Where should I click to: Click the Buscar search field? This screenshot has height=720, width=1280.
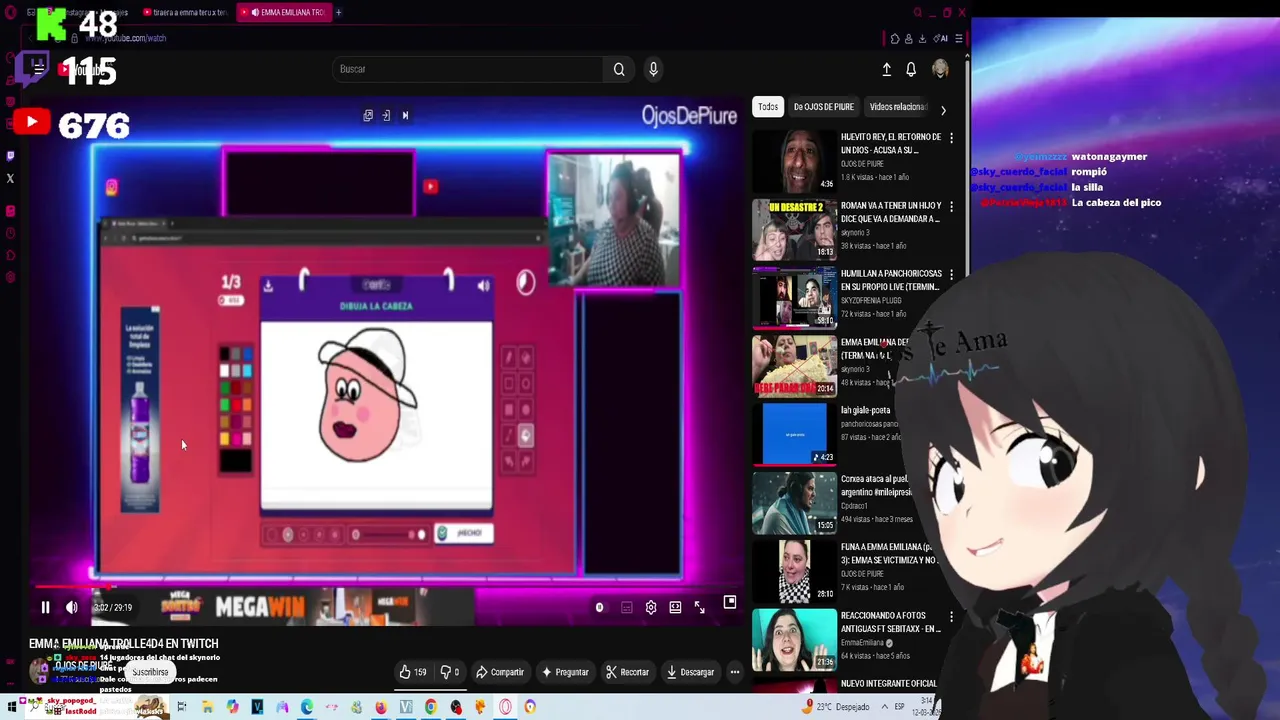[468, 69]
